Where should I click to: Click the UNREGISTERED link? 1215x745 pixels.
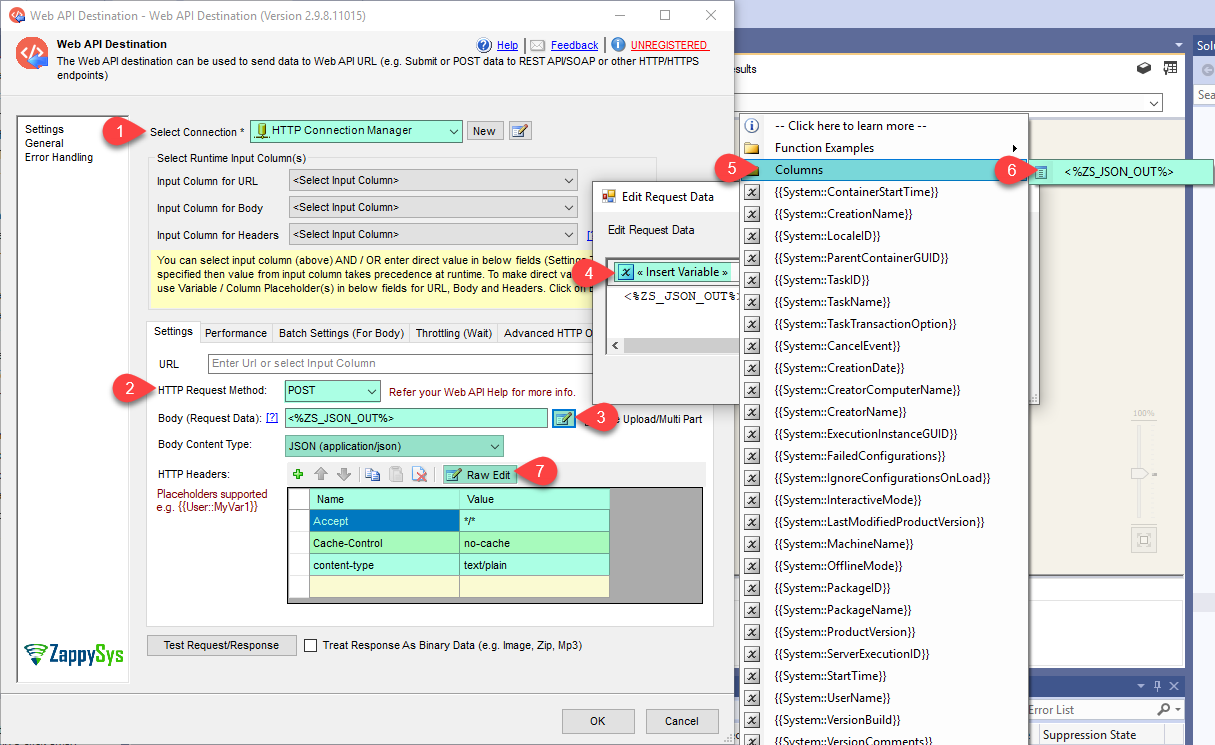(669, 45)
